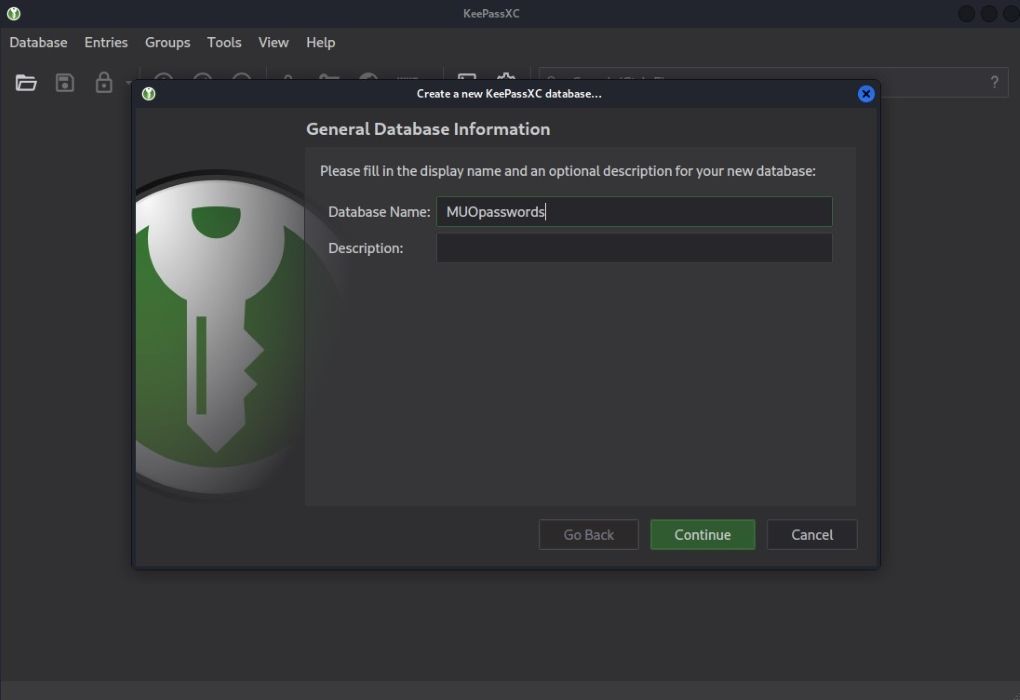Open the Groups menu
Image resolution: width=1020 pixels, height=700 pixels.
pyautogui.click(x=168, y=42)
